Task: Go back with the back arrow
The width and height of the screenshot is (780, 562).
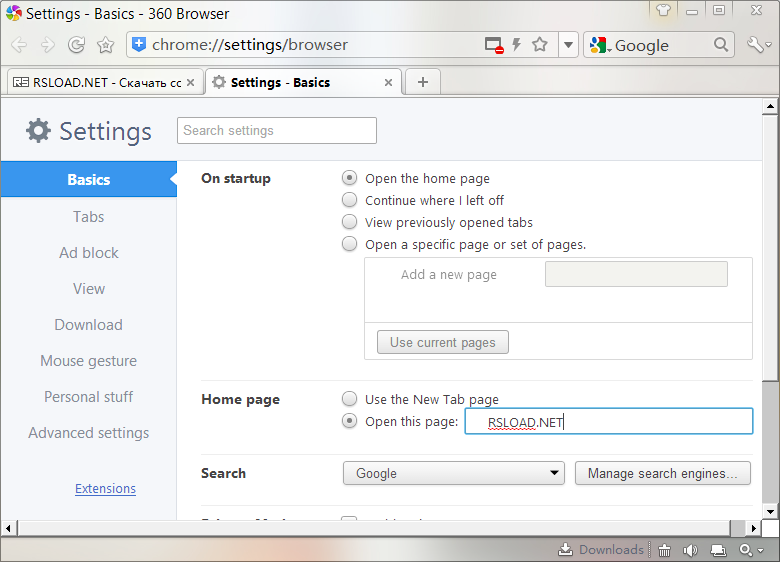Action: (x=19, y=45)
